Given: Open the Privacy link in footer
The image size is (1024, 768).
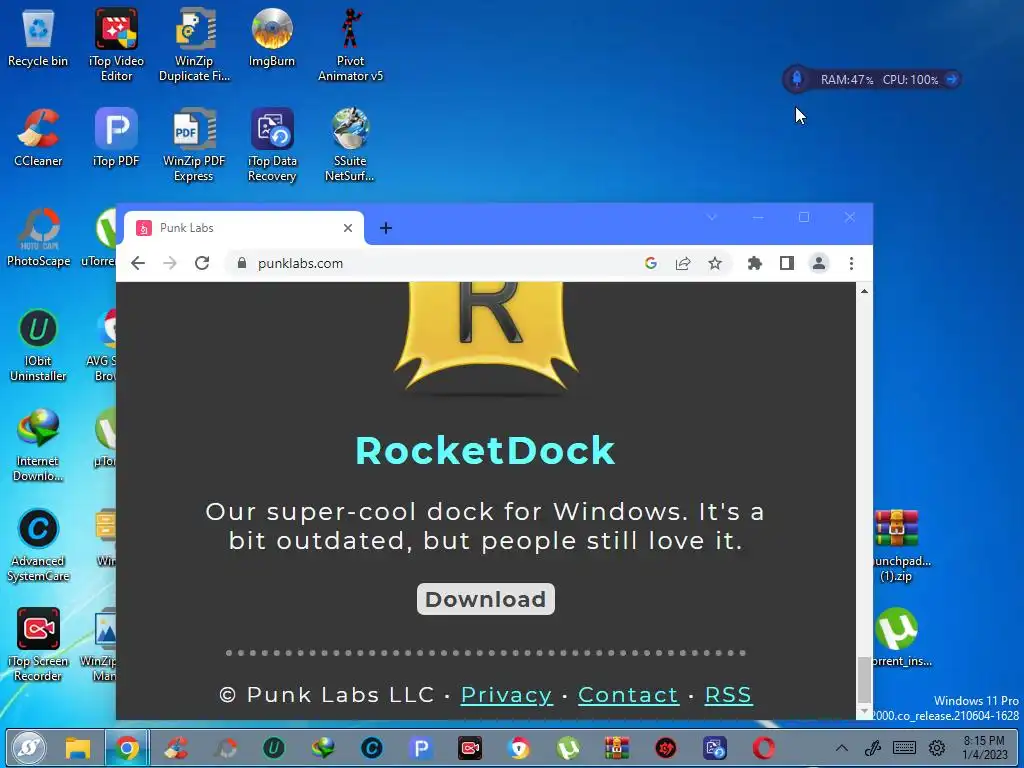Looking at the screenshot, I should point(506,695).
